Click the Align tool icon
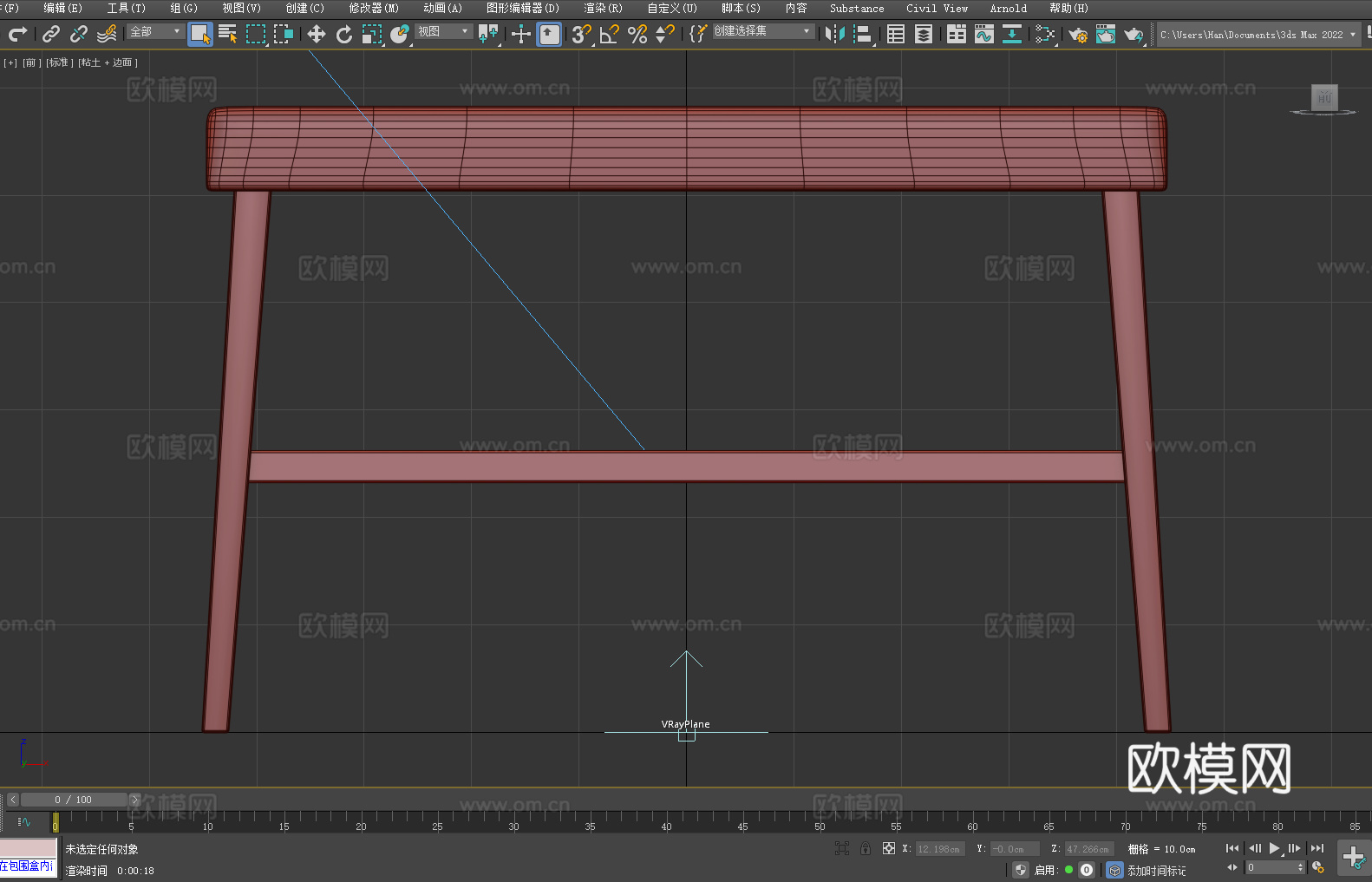 pos(863,34)
